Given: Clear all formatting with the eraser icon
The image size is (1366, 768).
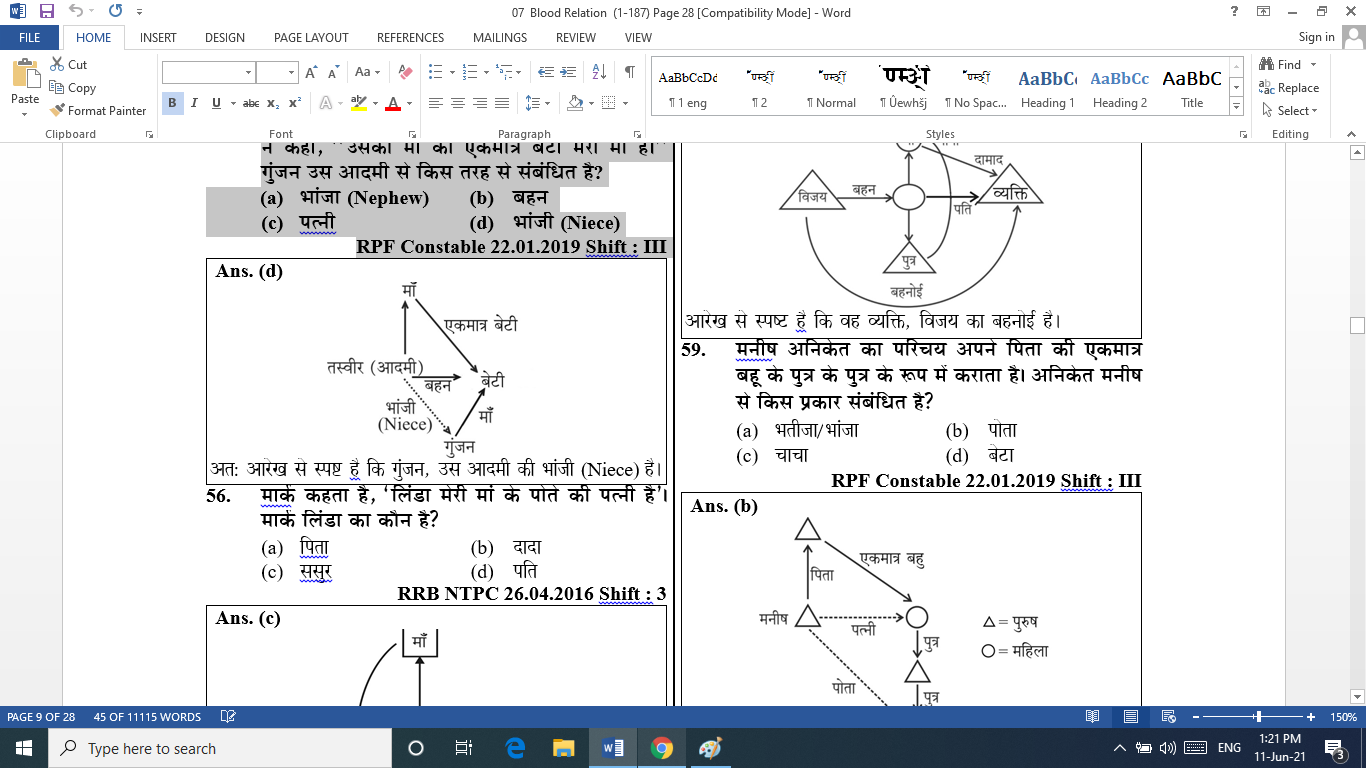Looking at the screenshot, I should pos(405,72).
